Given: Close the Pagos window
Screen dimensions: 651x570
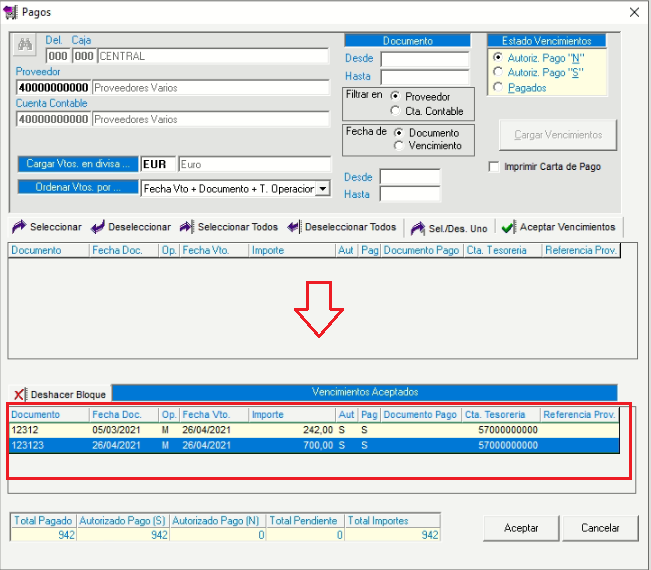Looking at the screenshot, I should coord(634,12).
